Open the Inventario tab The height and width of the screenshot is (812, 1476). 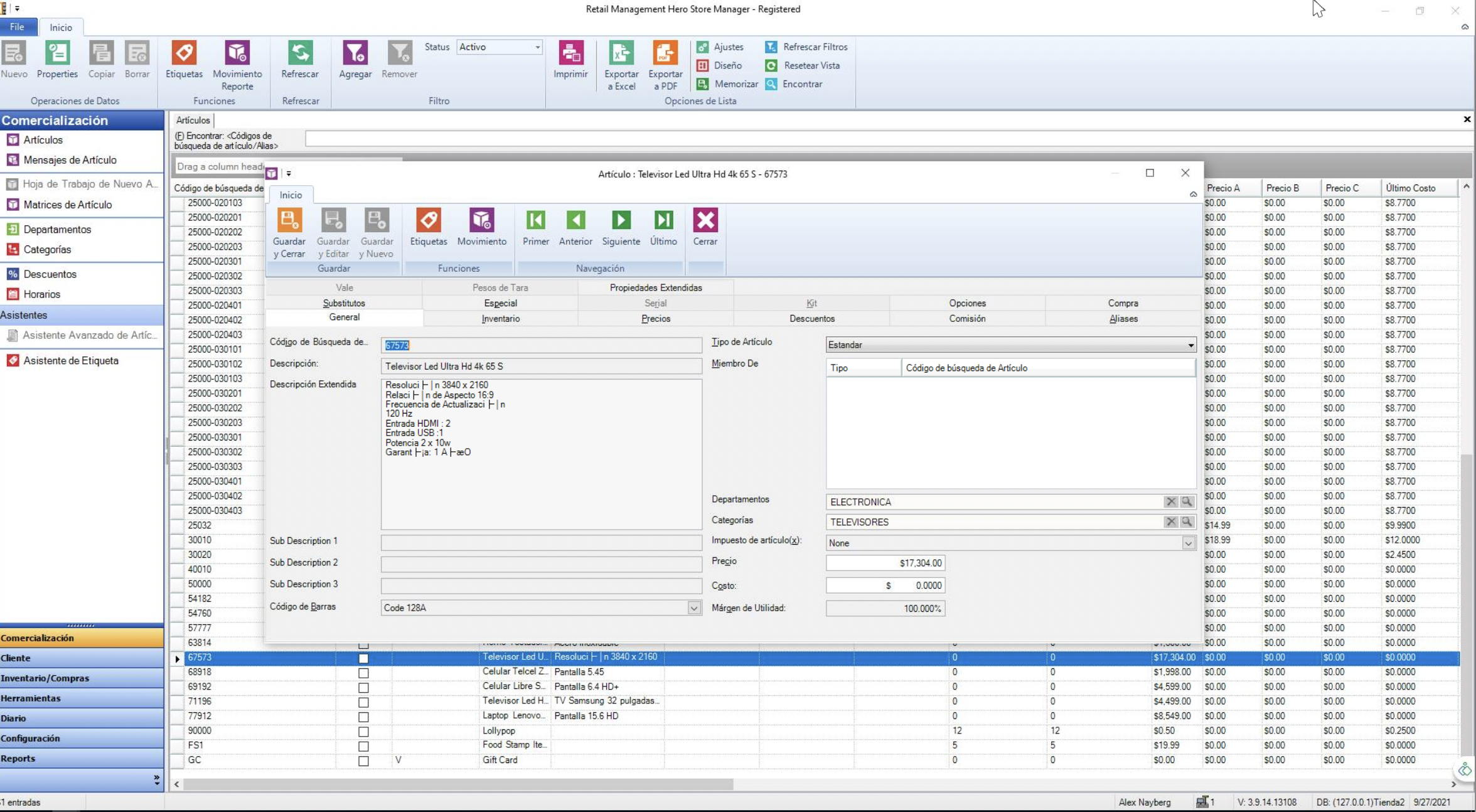(500, 319)
